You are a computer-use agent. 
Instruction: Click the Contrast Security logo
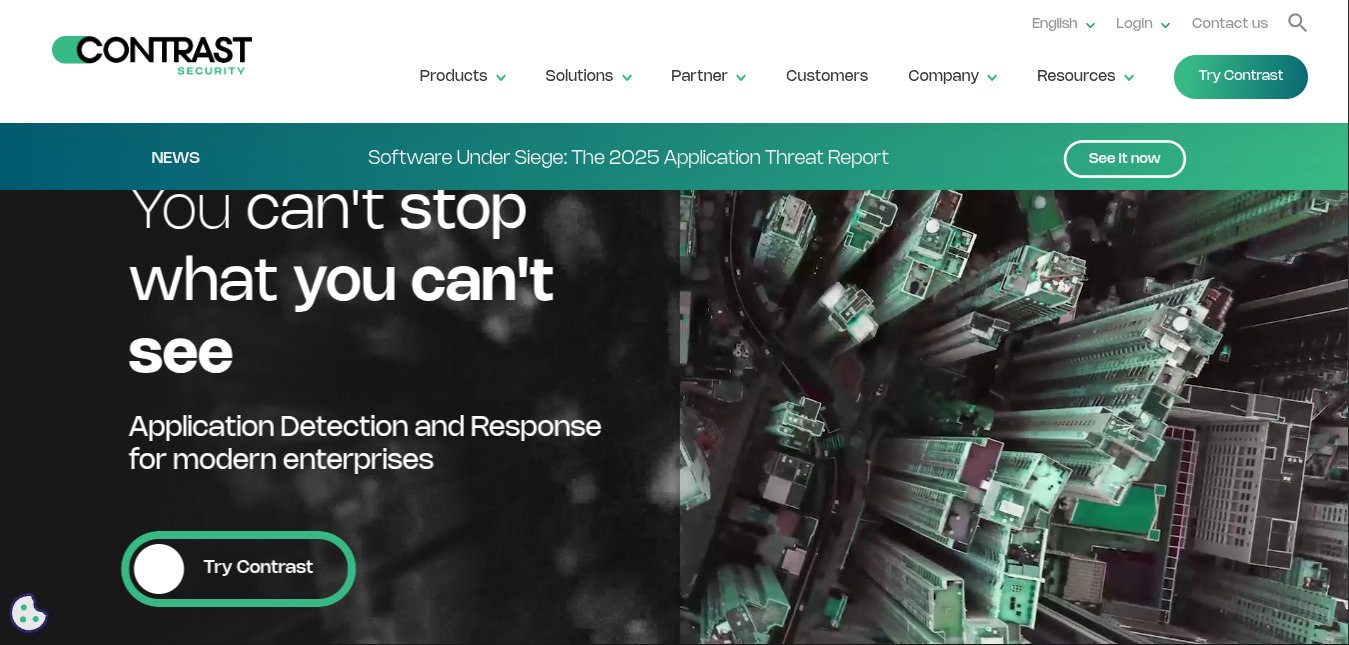point(152,55)
